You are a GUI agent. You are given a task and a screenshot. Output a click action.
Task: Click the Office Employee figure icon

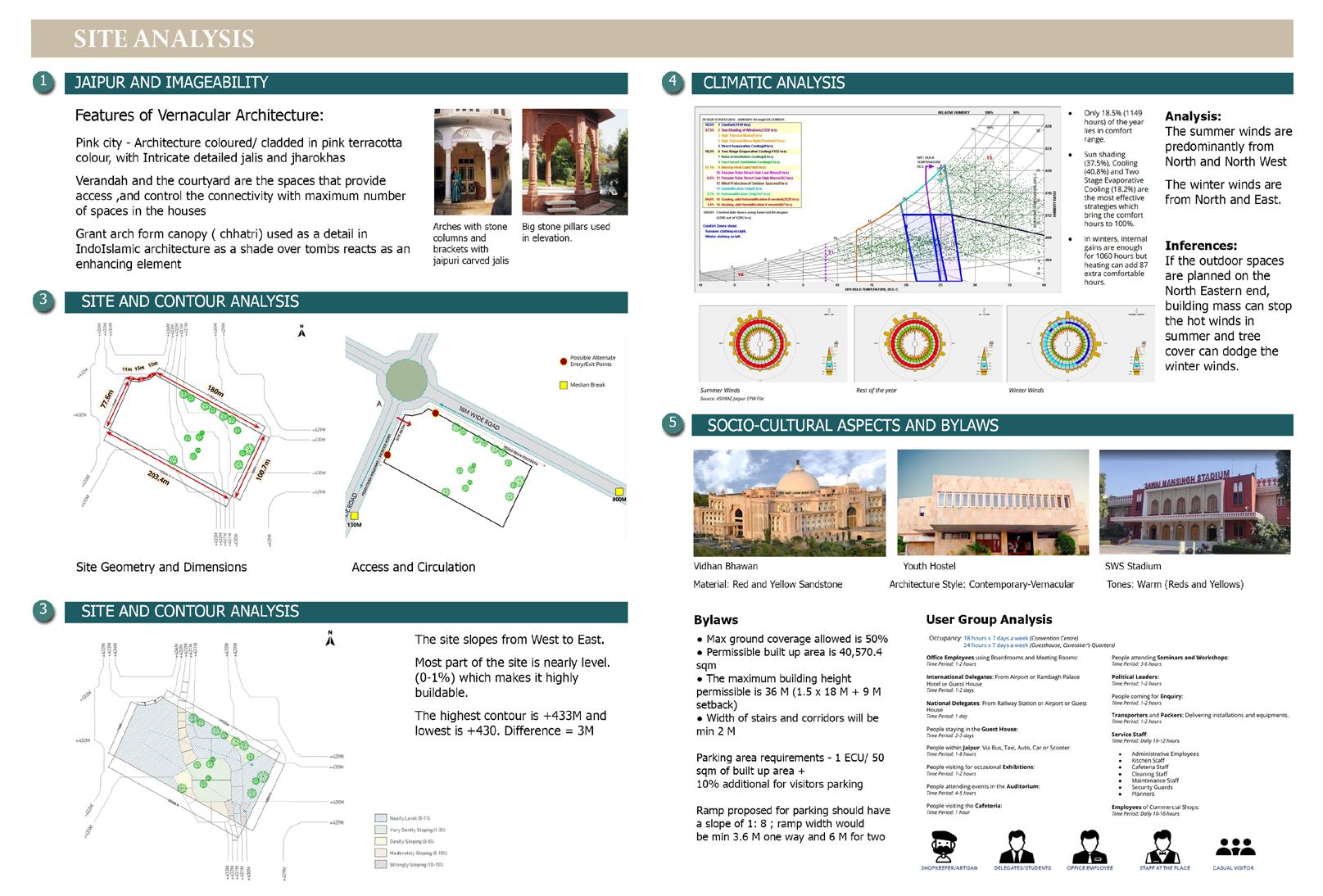point(1089,845)
